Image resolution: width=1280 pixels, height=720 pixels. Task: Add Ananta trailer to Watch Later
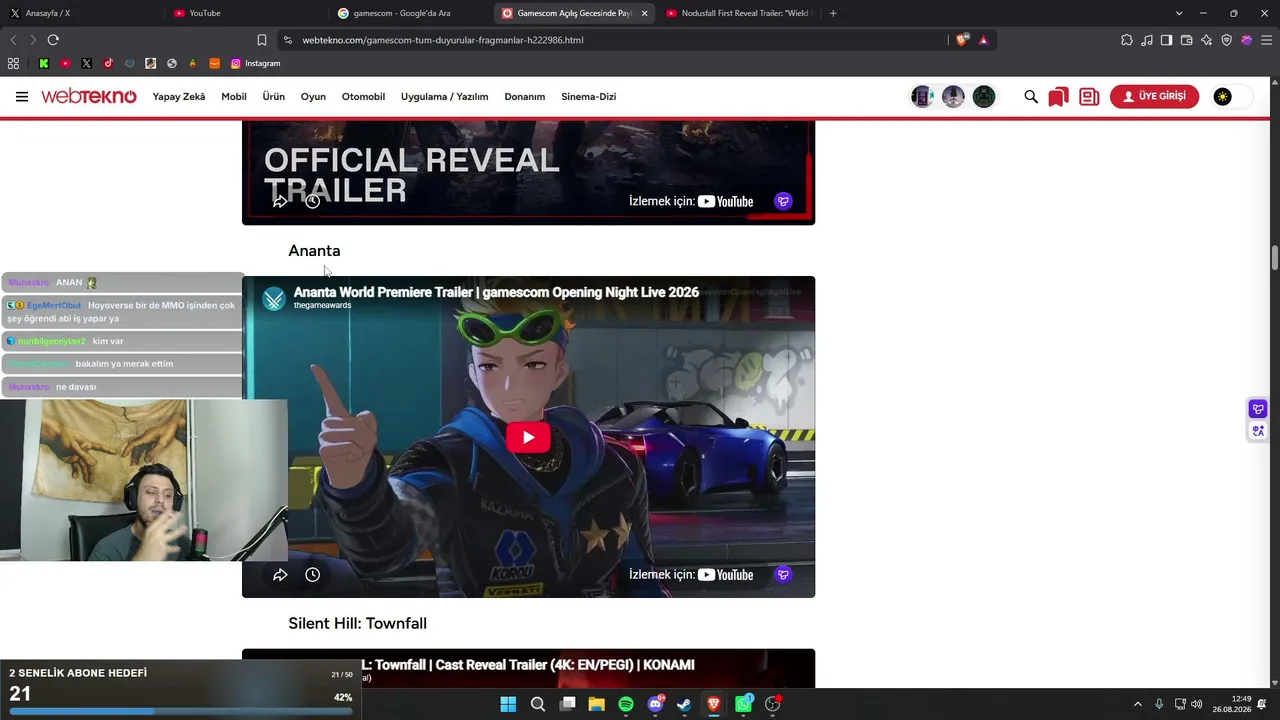tap(313, 575)
